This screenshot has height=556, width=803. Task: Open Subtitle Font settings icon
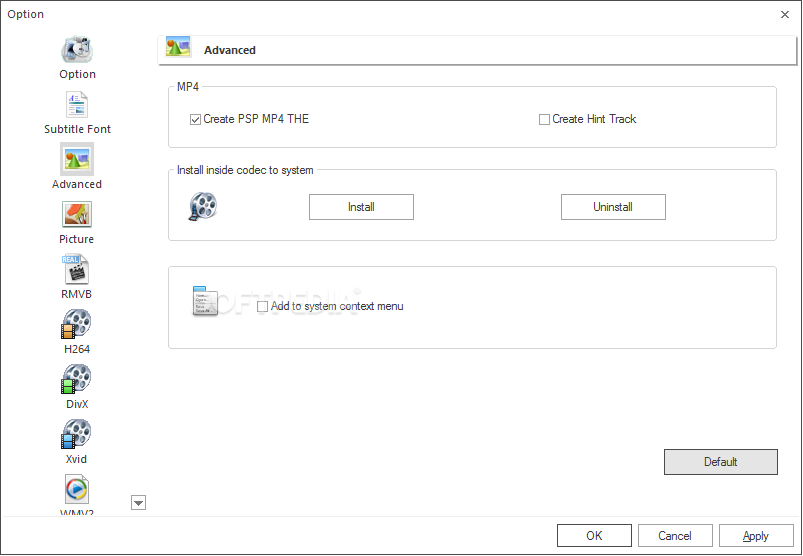(77, 104)
